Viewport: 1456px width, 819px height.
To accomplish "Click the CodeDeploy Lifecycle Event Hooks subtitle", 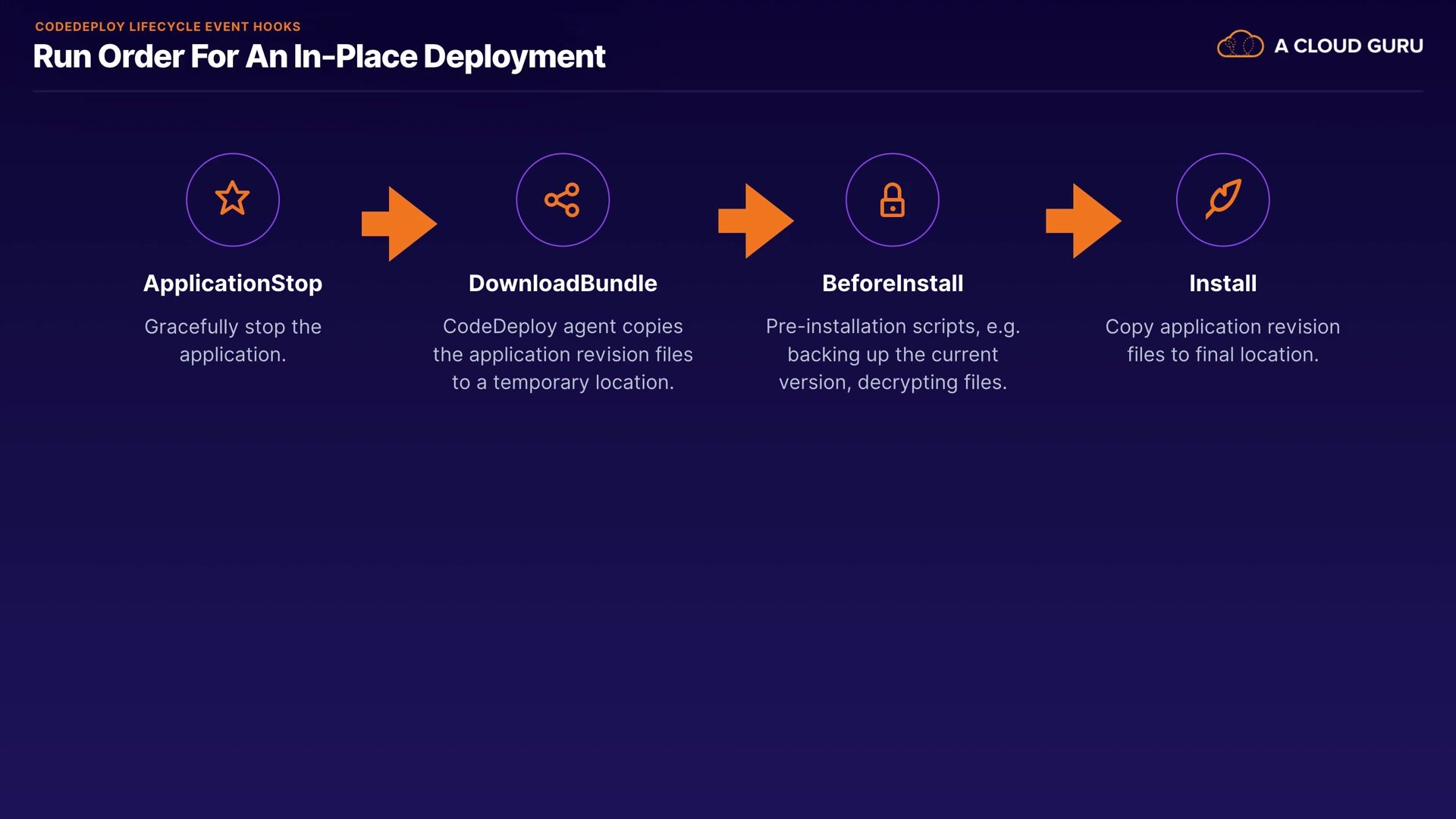I will [x=168, y=27].
